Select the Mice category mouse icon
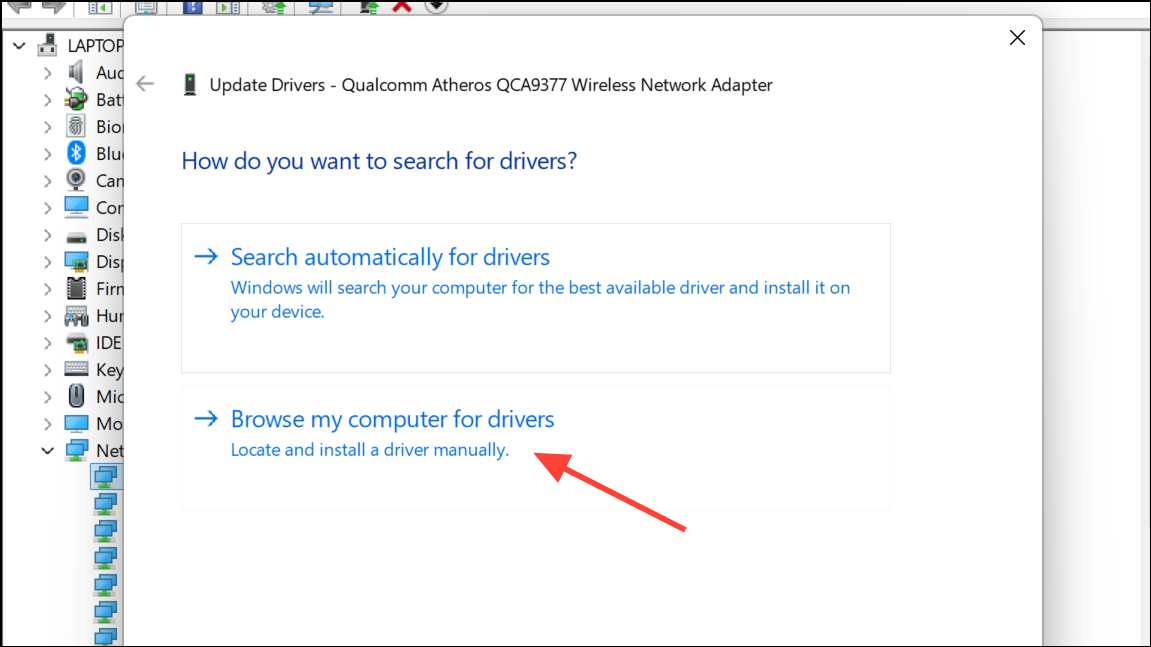Viewport: 1151px width, 647px height. (76, 396)
